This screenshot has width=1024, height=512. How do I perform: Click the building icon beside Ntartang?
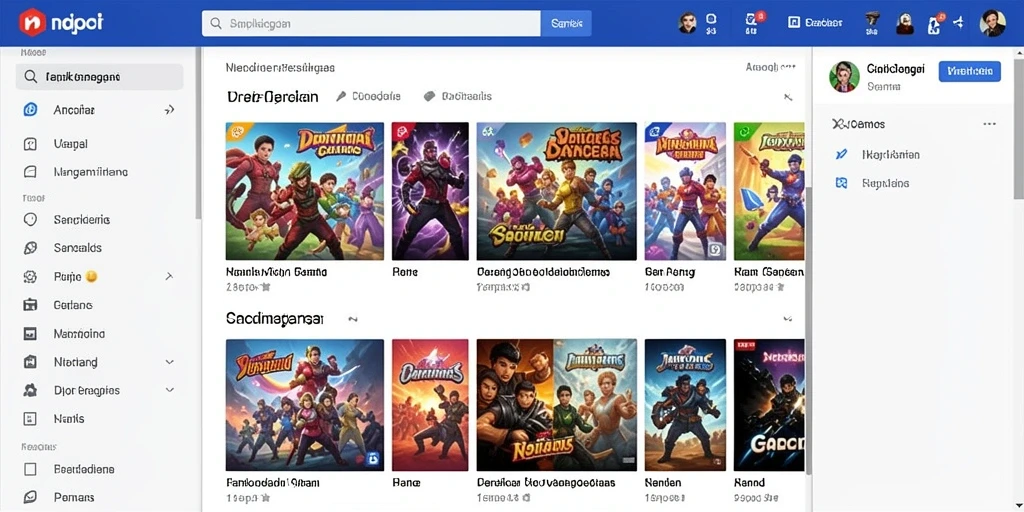click(x=30, y=362)
